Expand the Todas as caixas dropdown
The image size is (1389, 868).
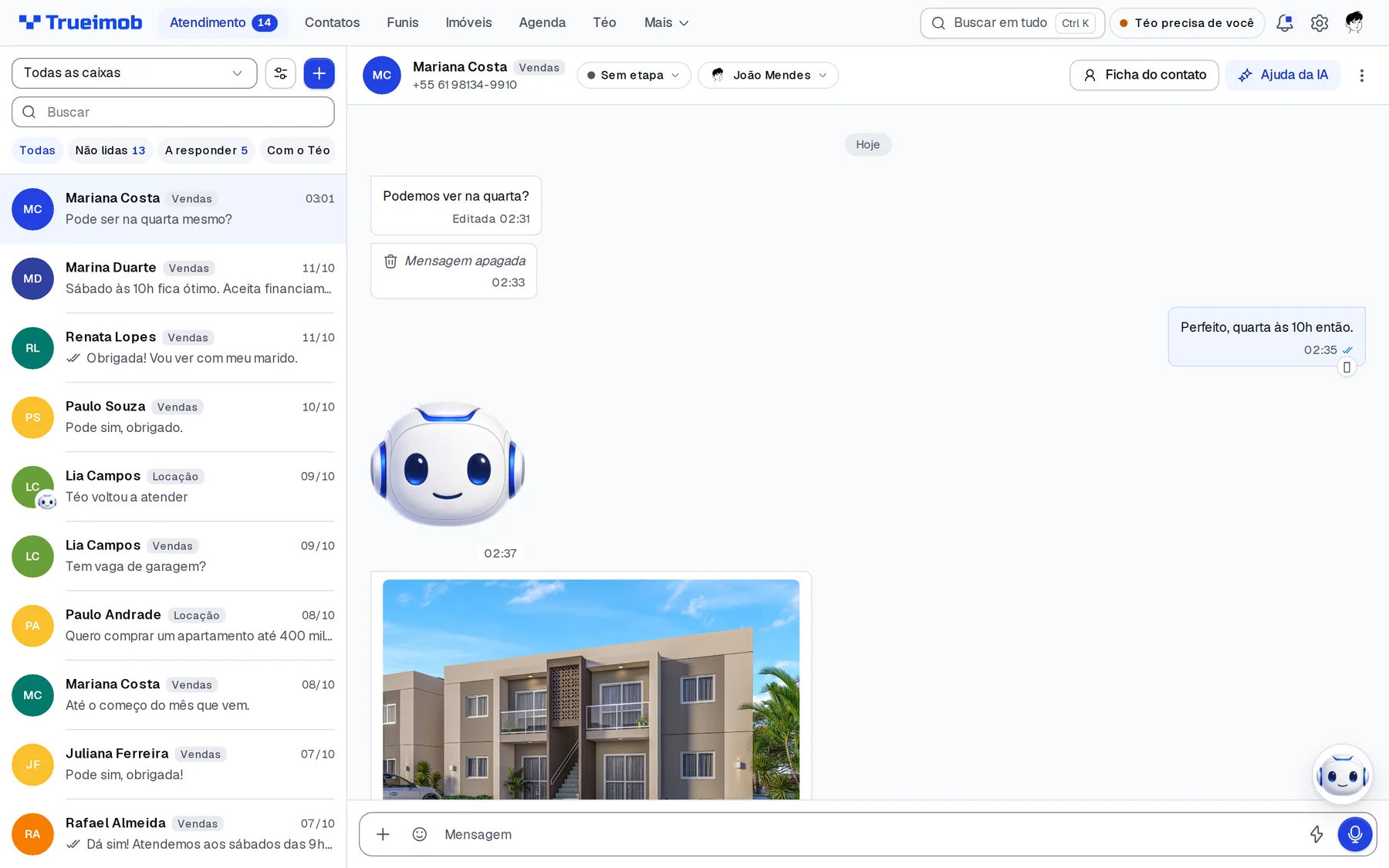[134, 73]
